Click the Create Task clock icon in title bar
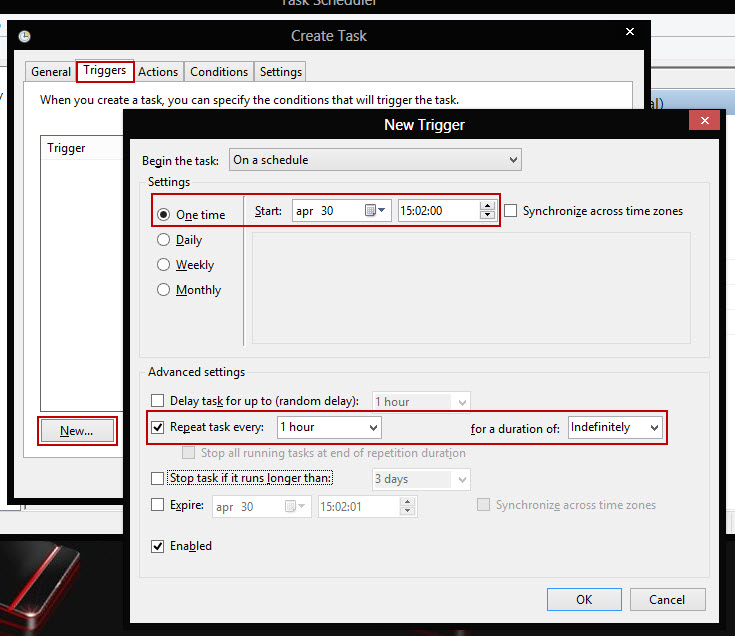Screen dimensions: 735x636 coord(24,36)
